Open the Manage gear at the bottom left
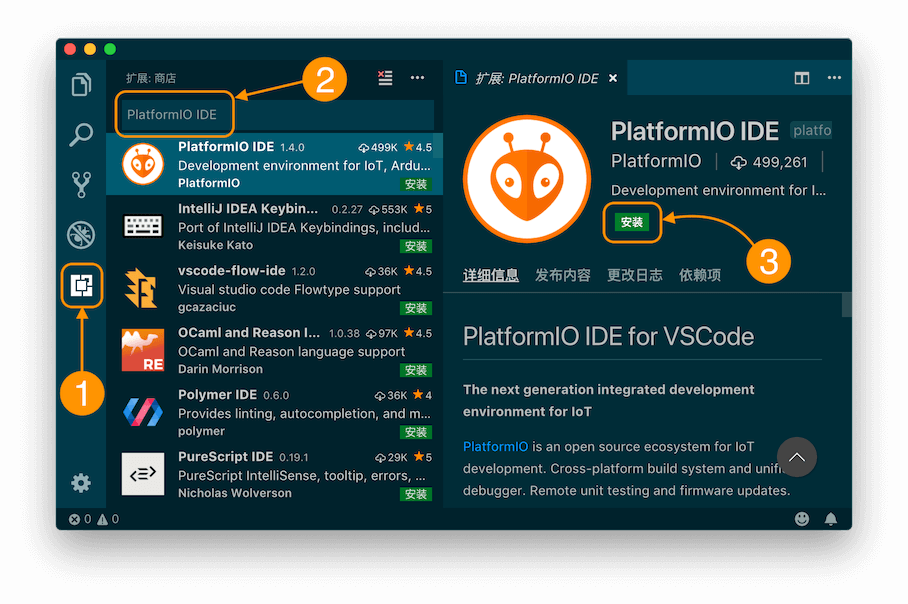Image resolution: width=908 pixels, height=604 pixels. (80, 482)
